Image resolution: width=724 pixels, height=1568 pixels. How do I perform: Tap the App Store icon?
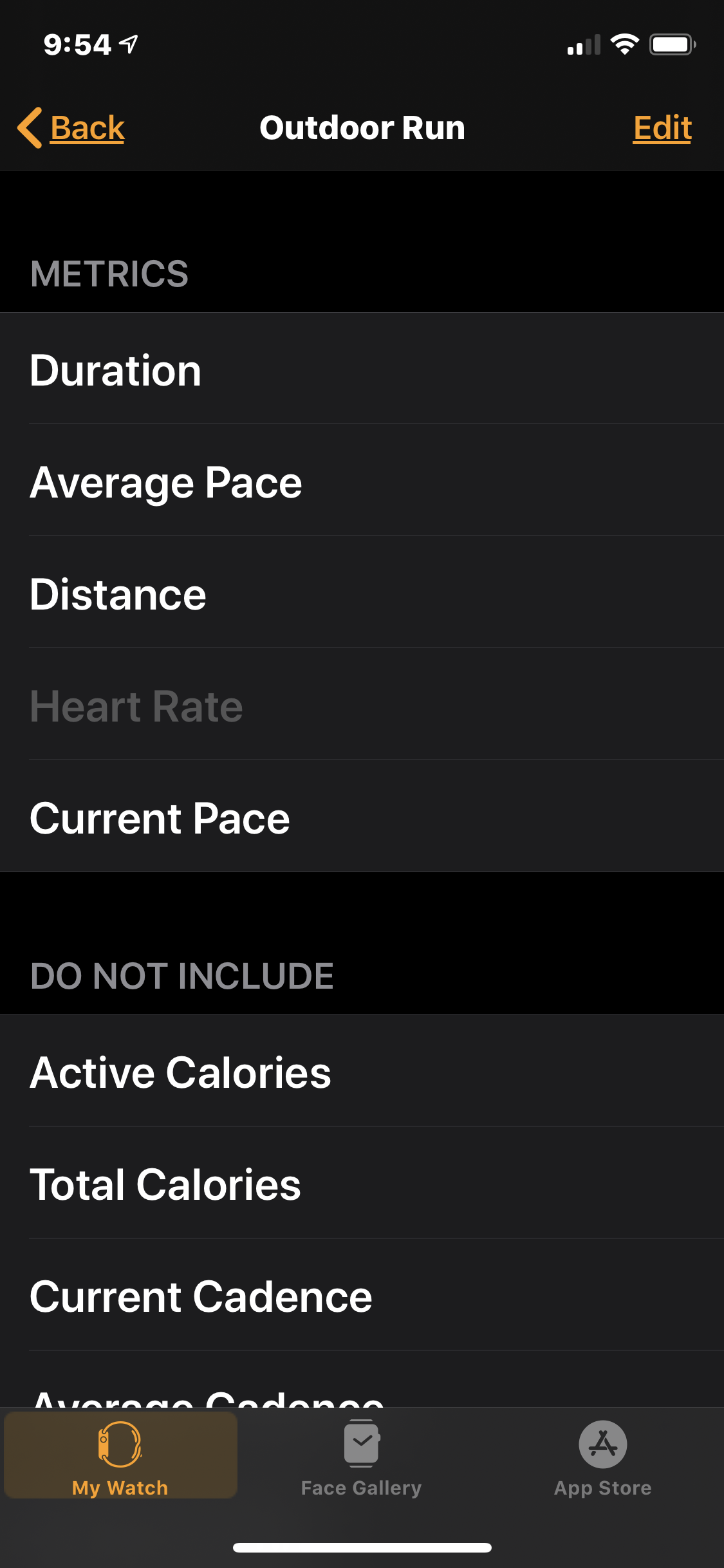pyautogui.click(x=603, y=1444)
